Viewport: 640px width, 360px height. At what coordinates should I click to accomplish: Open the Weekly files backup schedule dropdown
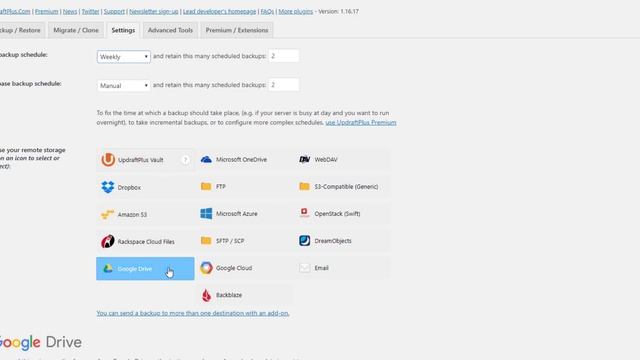(x=124, y=57)
